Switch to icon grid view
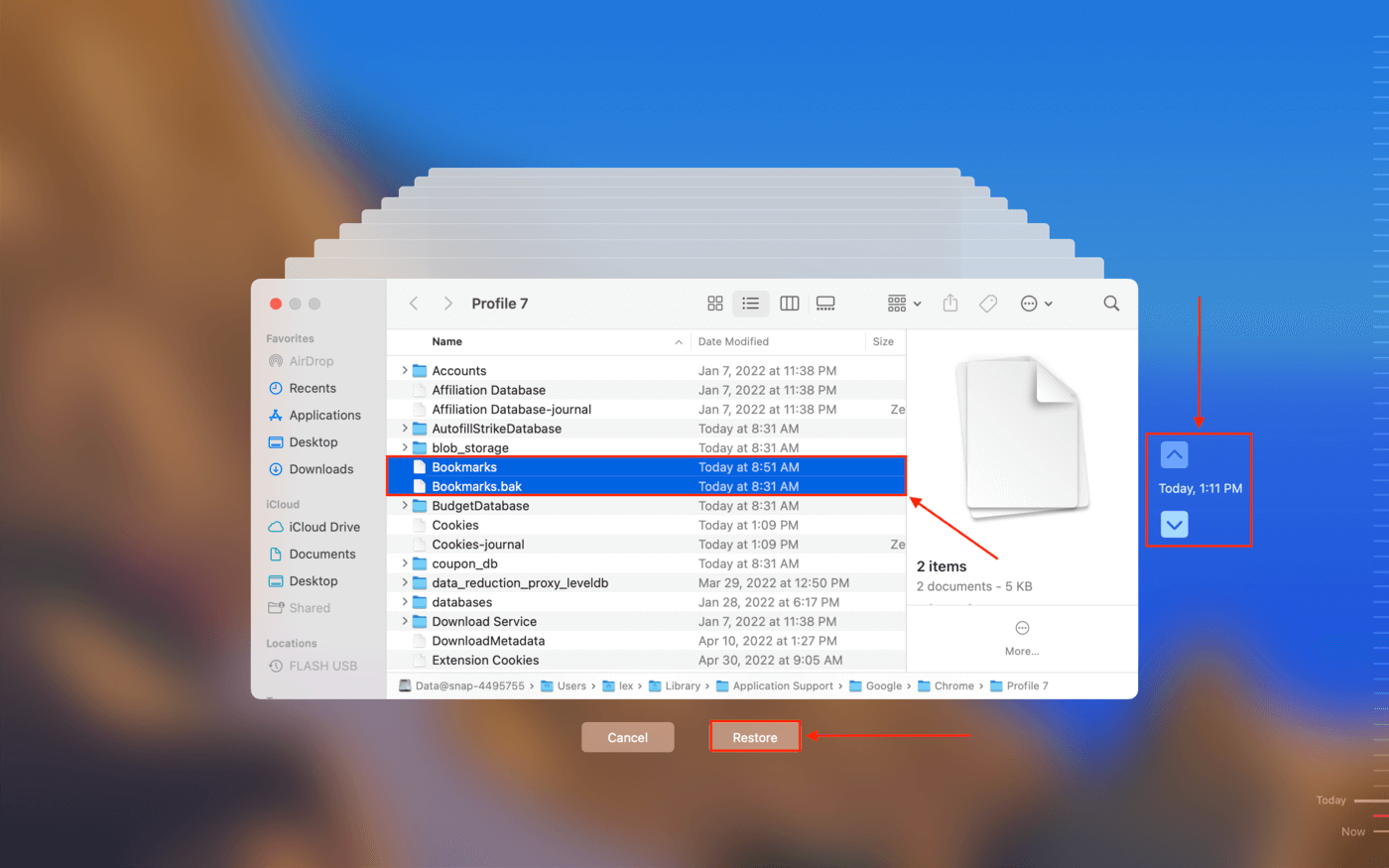This screenshot has height=868, width=1389. tap(714, 304)
